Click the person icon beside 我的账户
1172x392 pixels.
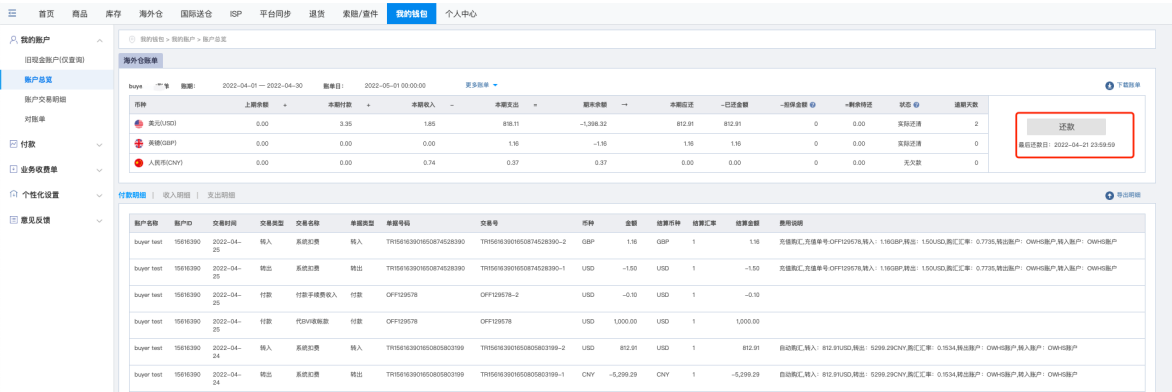click(13, 39)
